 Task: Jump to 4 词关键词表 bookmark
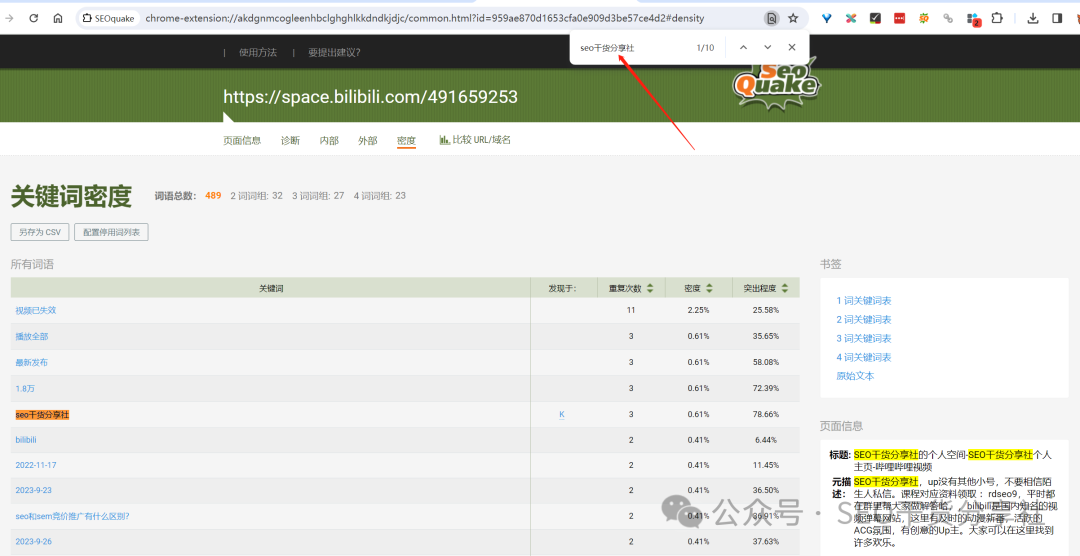coord(864,358)
